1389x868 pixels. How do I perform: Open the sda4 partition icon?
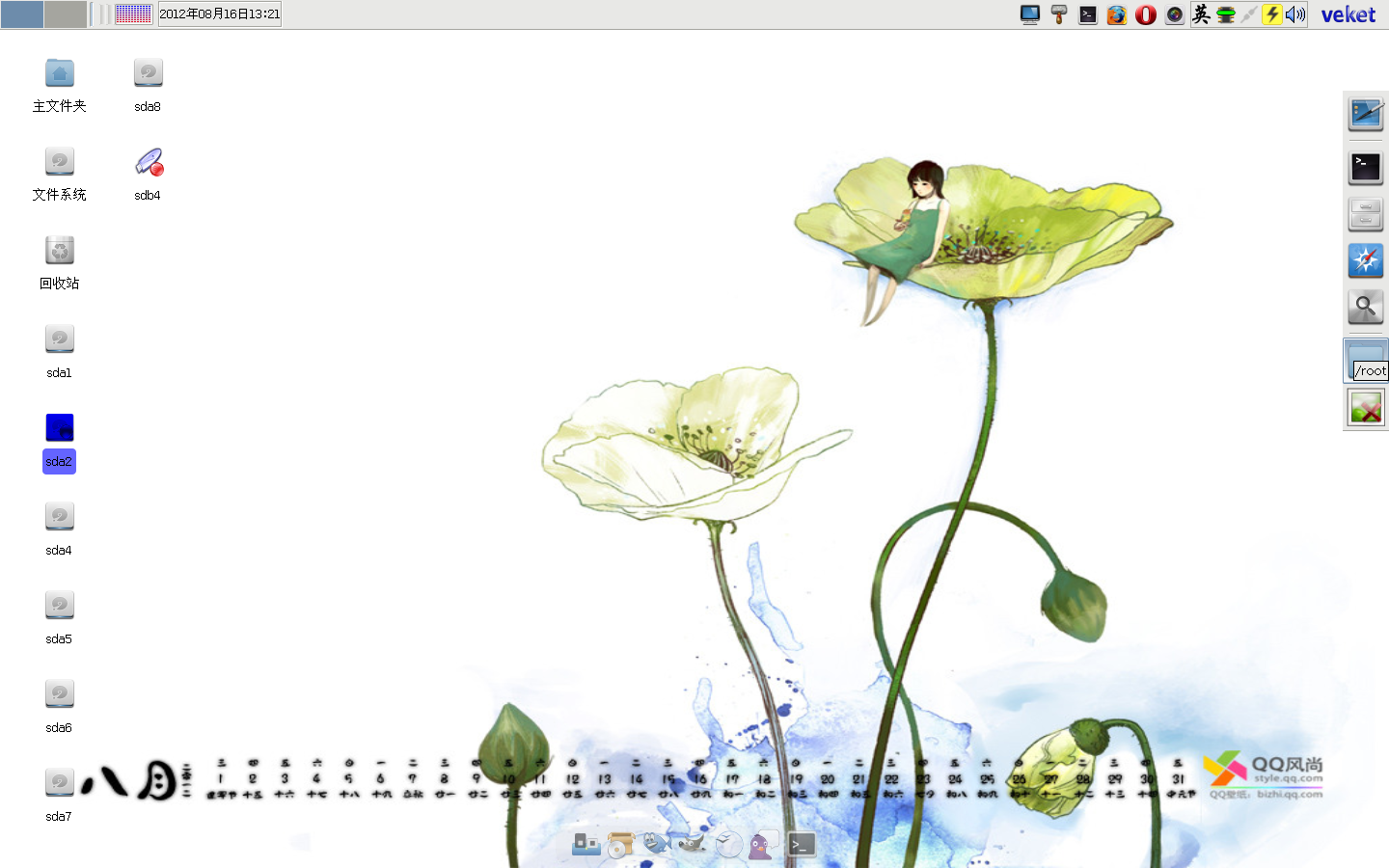click(59, 517)
